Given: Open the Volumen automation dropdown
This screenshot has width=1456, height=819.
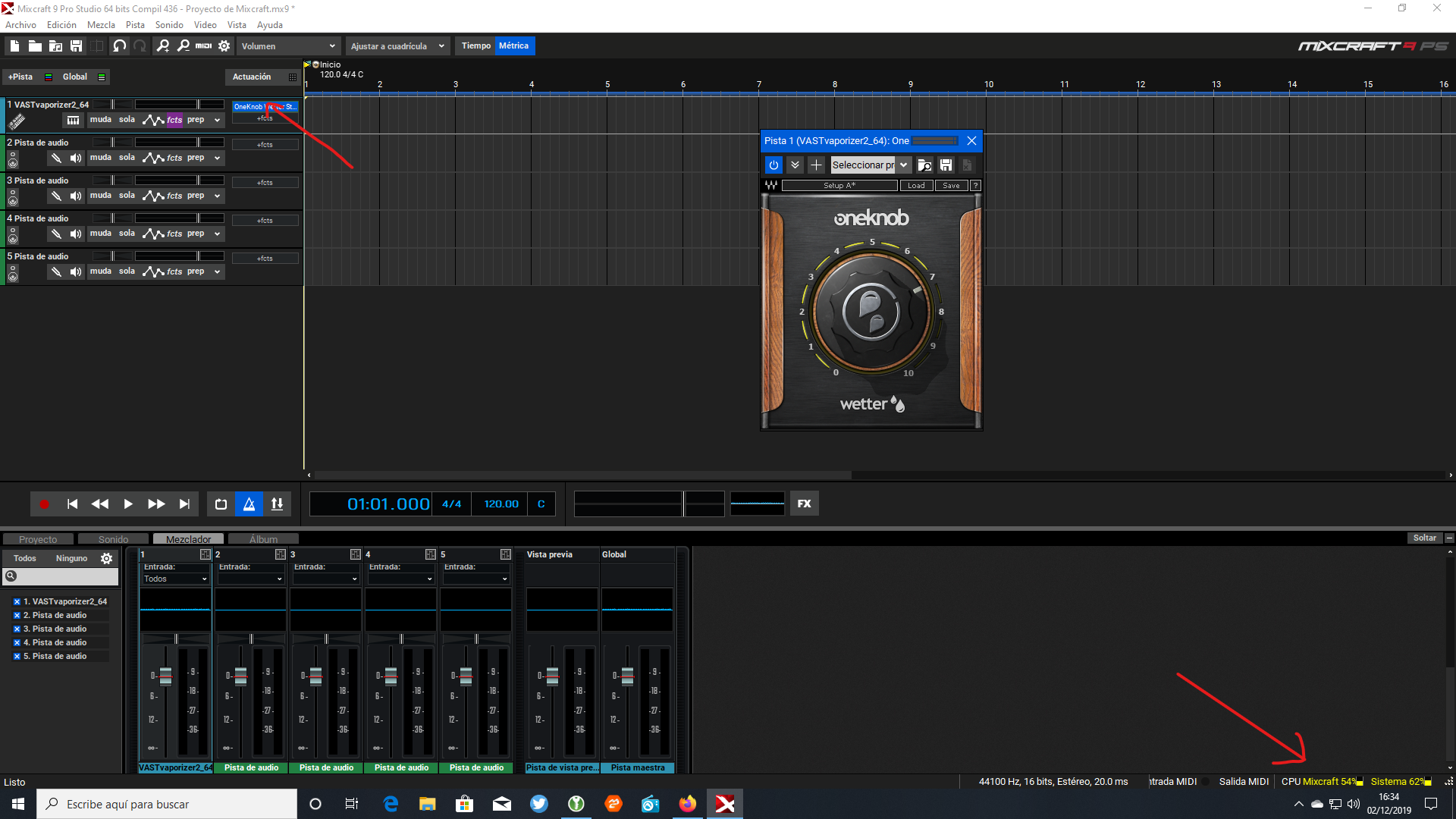Looking at the screenshot, I should coord(288,46).
